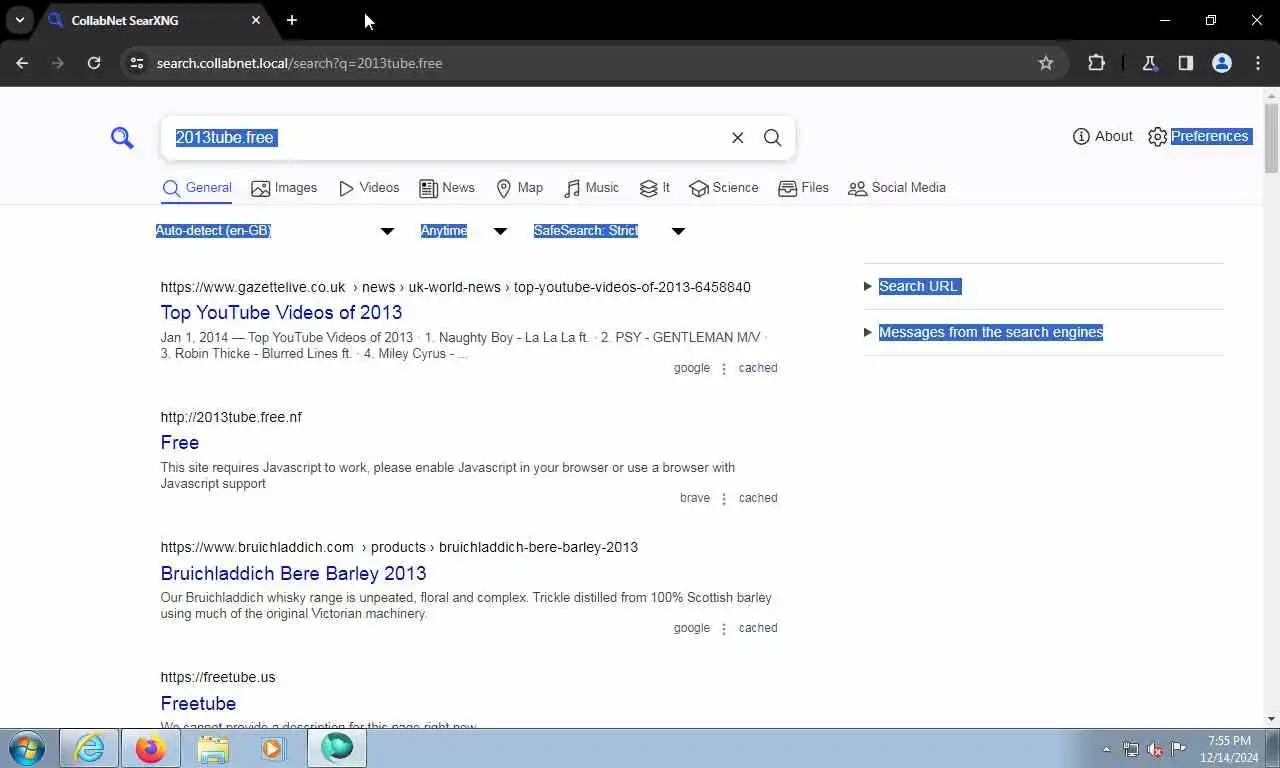
Task: Clear the search query with the X icon
Action: click(x=738, y=138)
